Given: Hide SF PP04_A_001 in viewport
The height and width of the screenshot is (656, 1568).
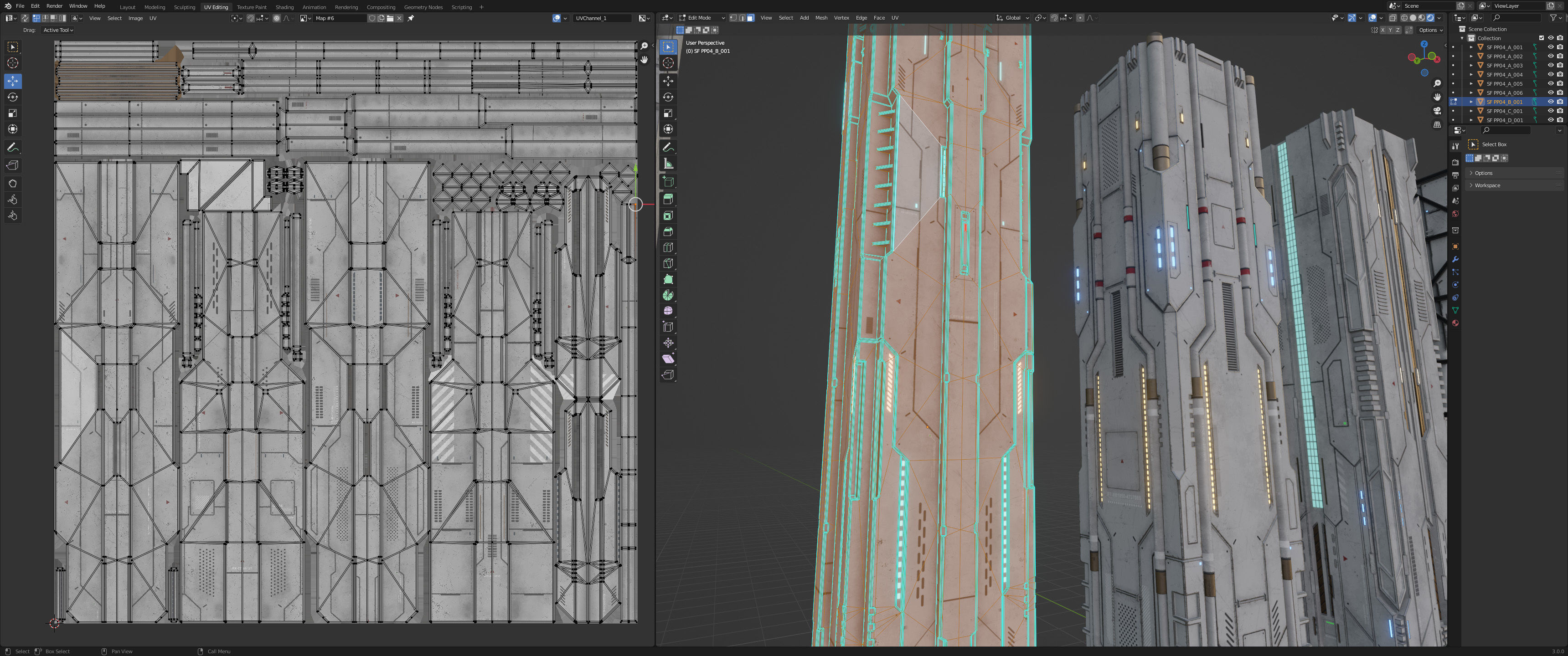Looking at the screenshot, I should pos(1550,47).
